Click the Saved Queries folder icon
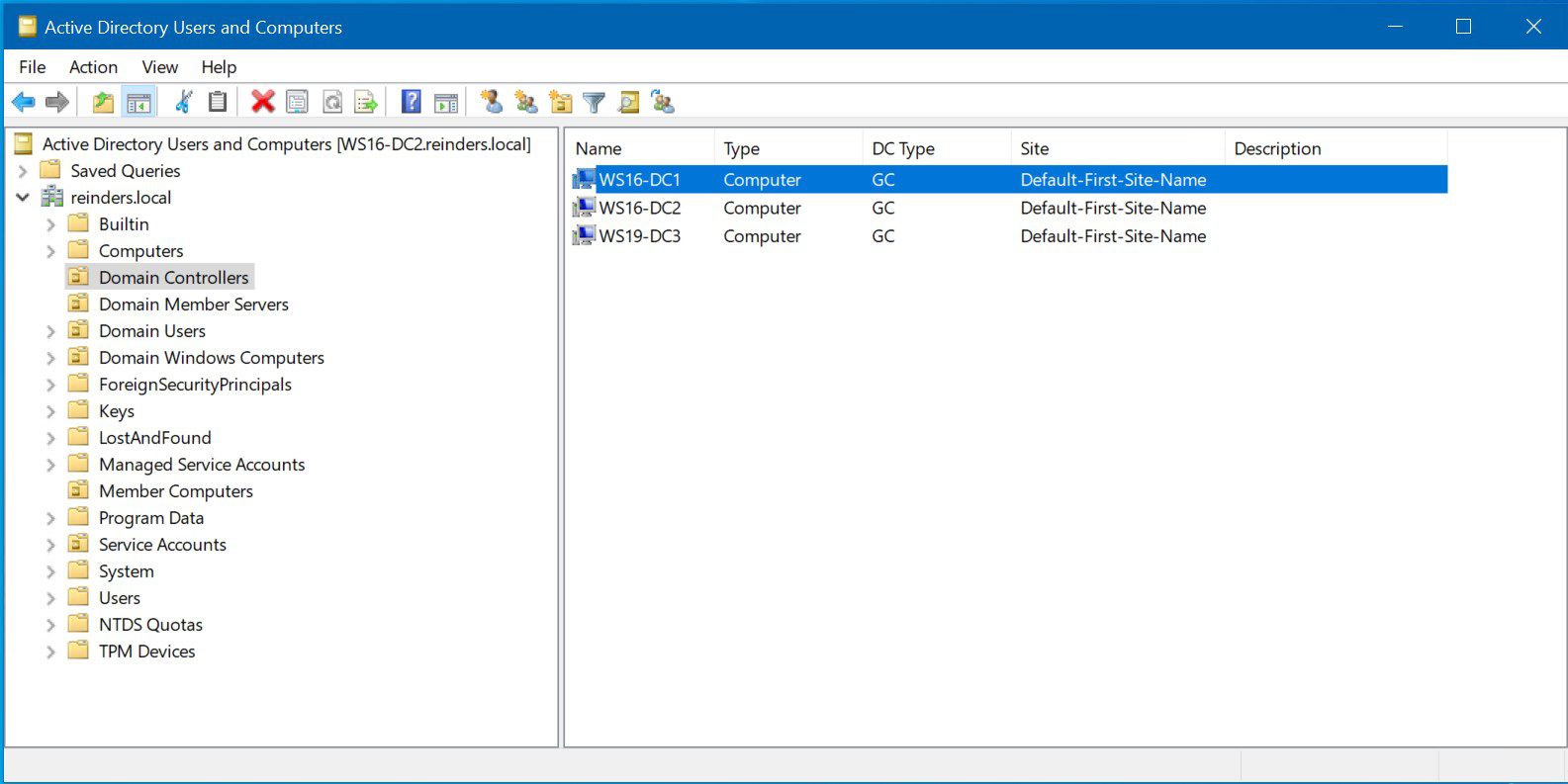 coord(50,170)
